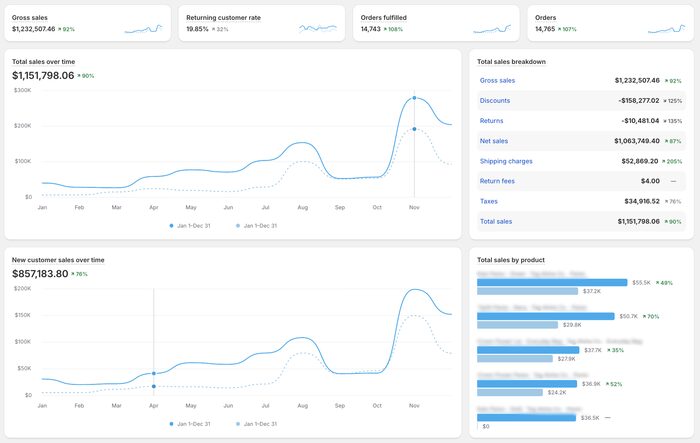Click the 52% change beside $36.9K
The image size is (700, 443).
click(x=613, y=384)
